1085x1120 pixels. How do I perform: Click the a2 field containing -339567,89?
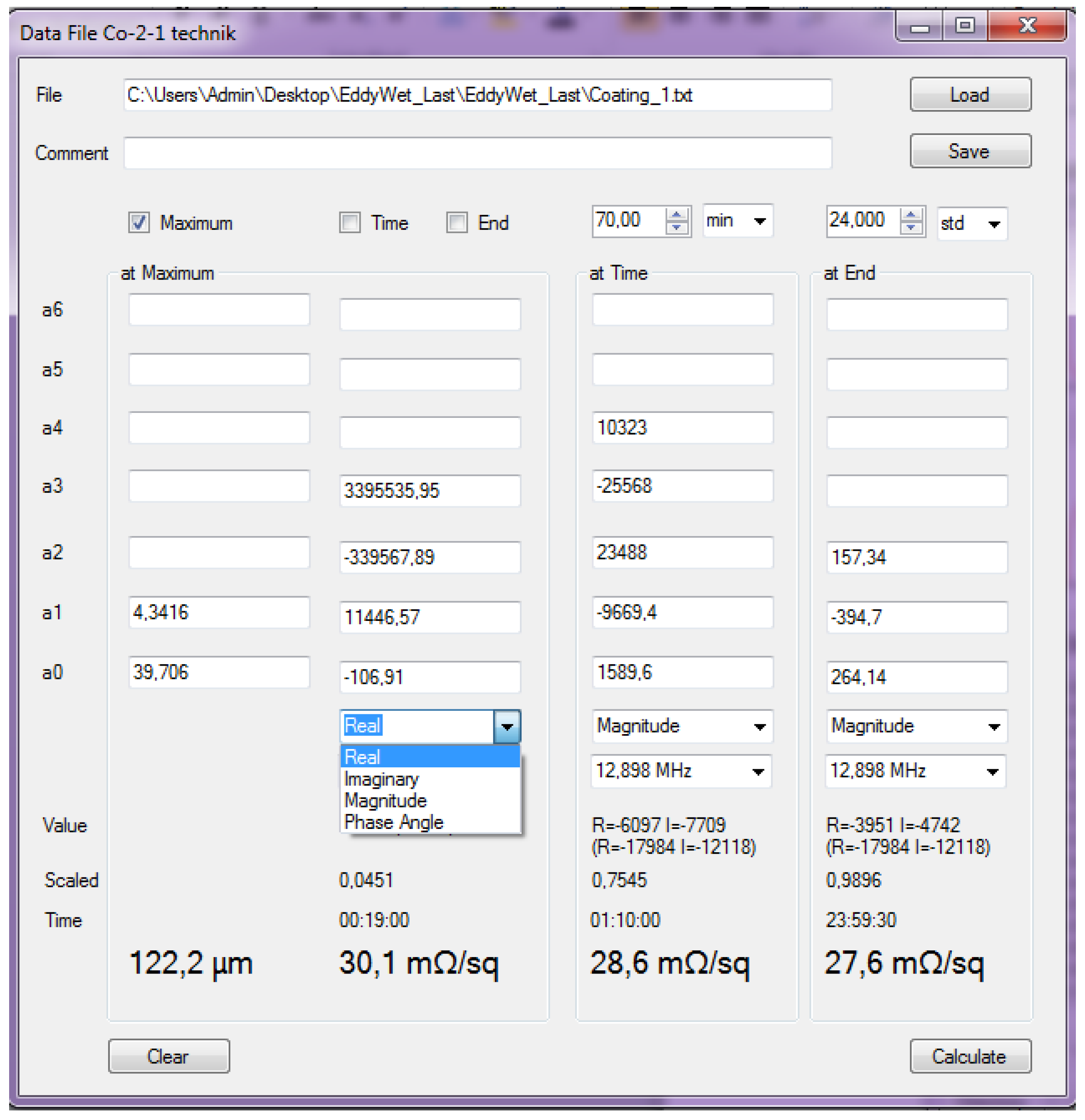point(430,557)
